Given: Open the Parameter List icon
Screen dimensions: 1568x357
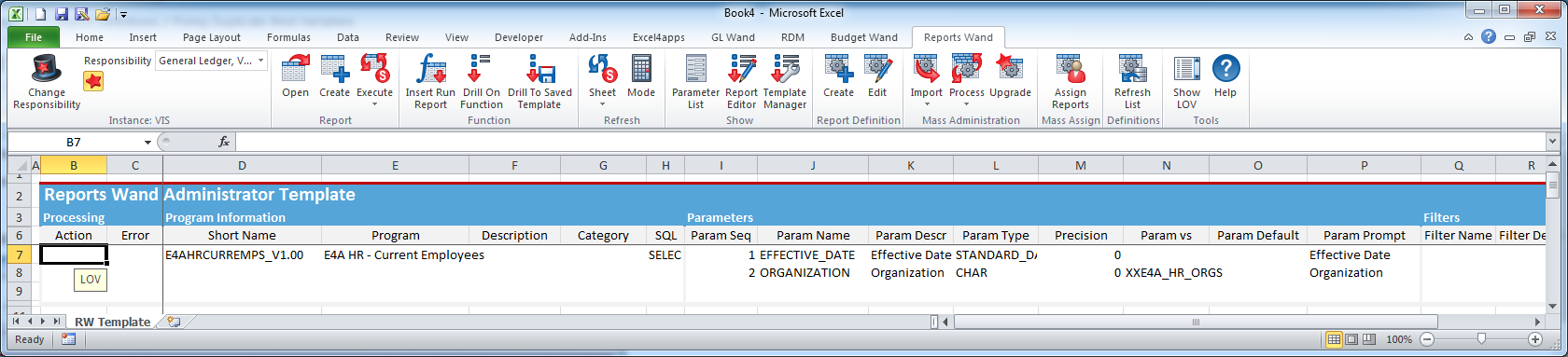Looking at the screenshot, I should pyautogui.click(x=695, y=69).
